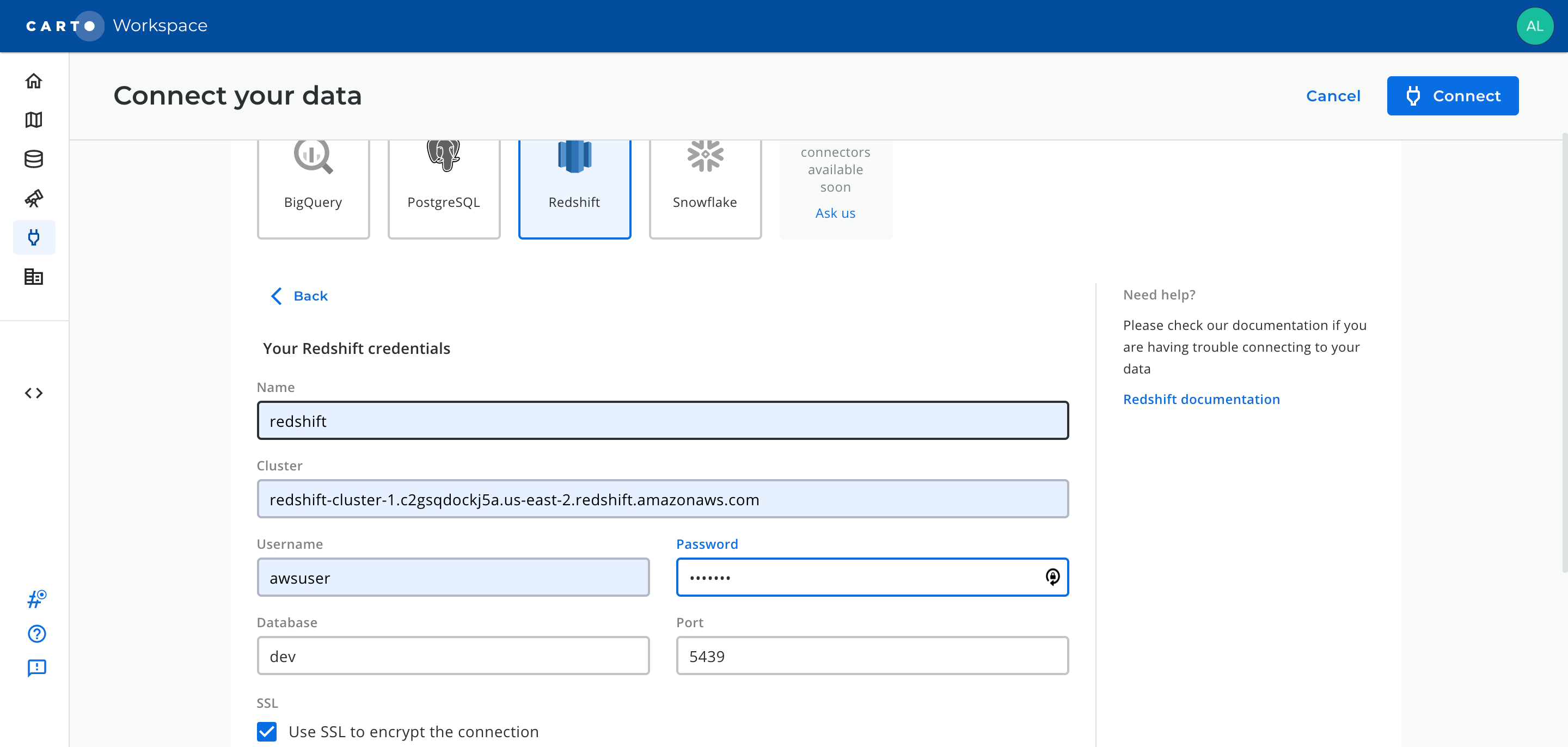Open the Maps sidebar icon
The width and height of the screenshot is (1568, 747).
pos(33,120)
